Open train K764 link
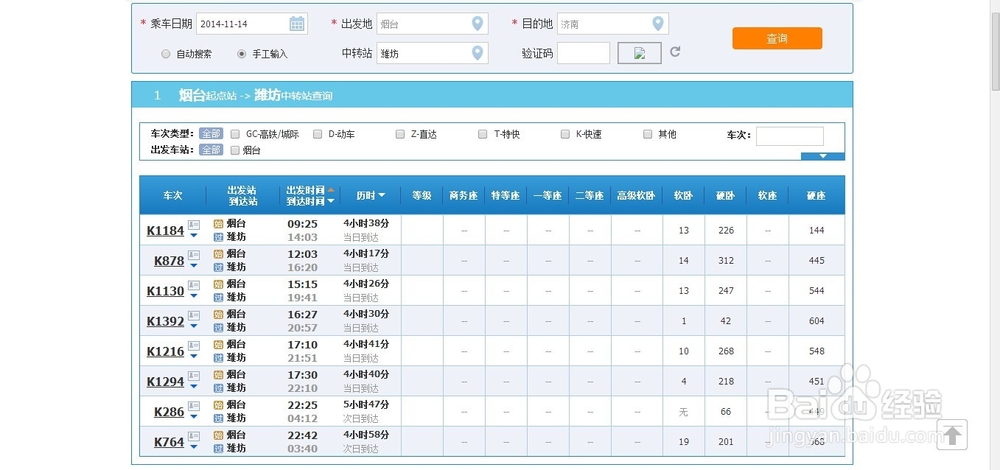The image size is (1000, 470). point(169,442)
